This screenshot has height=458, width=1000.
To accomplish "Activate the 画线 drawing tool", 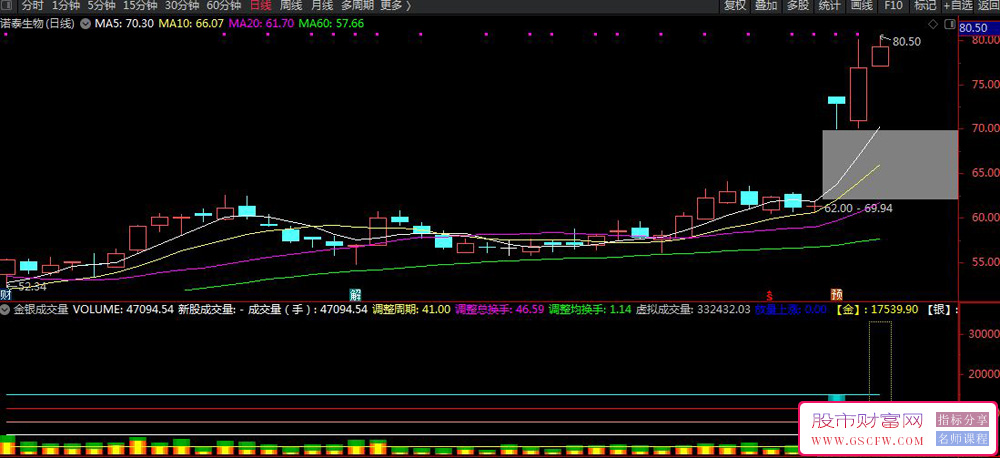I will tap(862, 6).
